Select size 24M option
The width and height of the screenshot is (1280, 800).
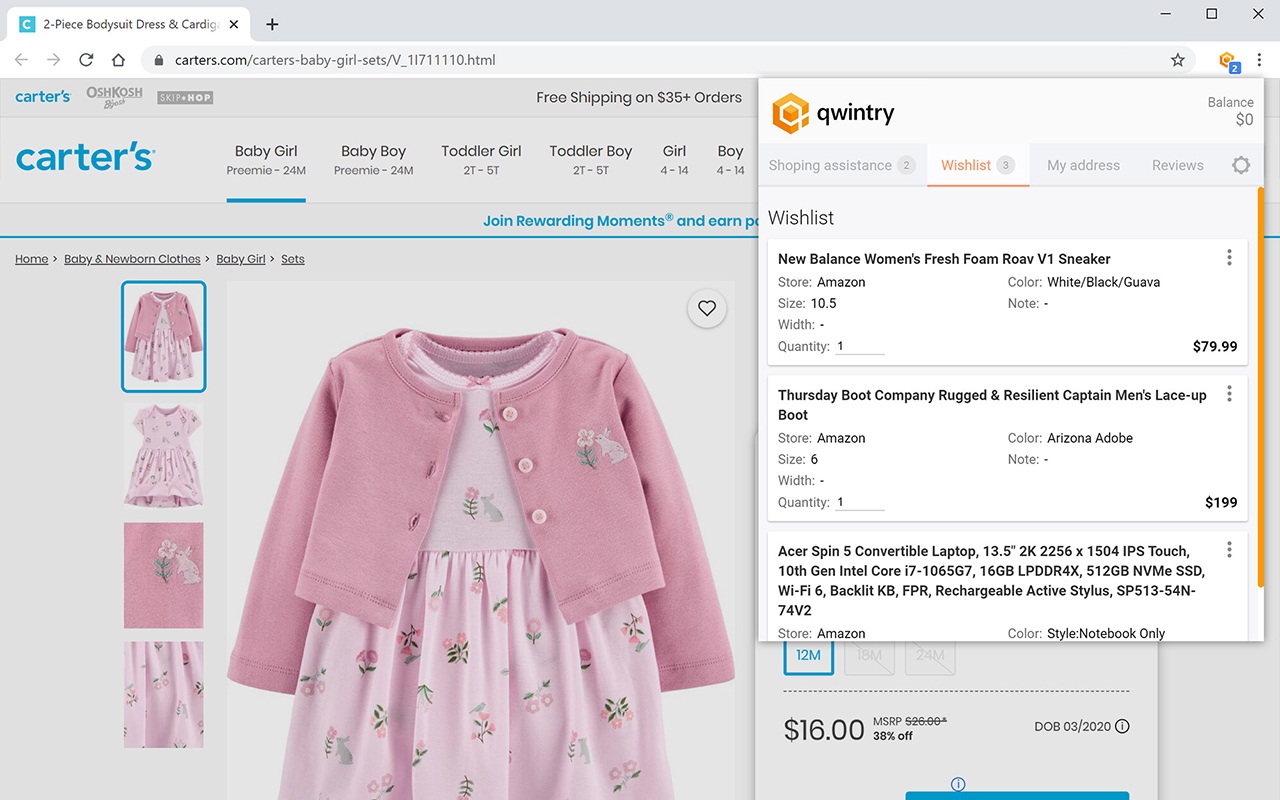(930, 655)
